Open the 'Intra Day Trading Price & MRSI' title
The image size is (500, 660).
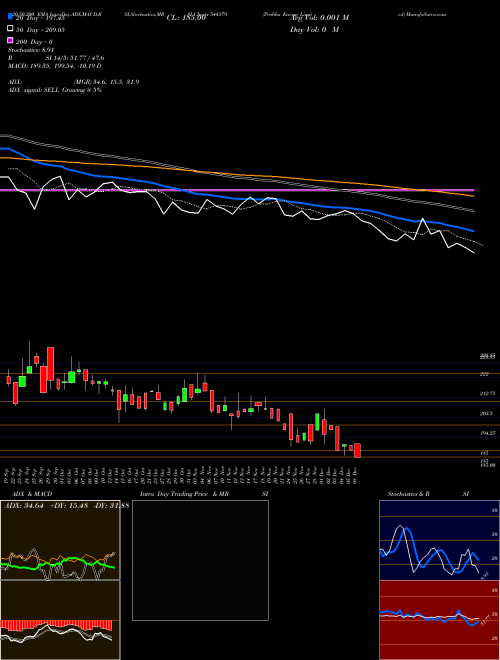(204, 494)
